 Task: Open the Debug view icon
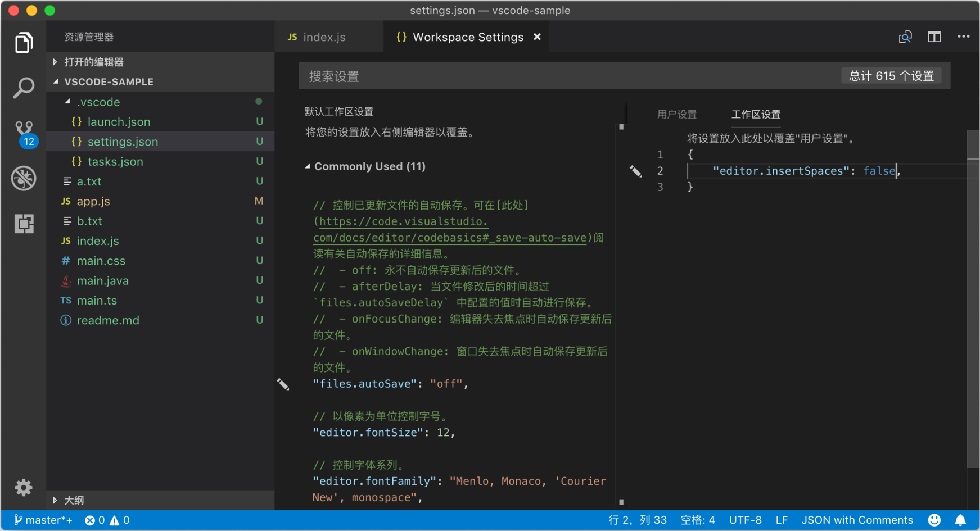(24, 178)
